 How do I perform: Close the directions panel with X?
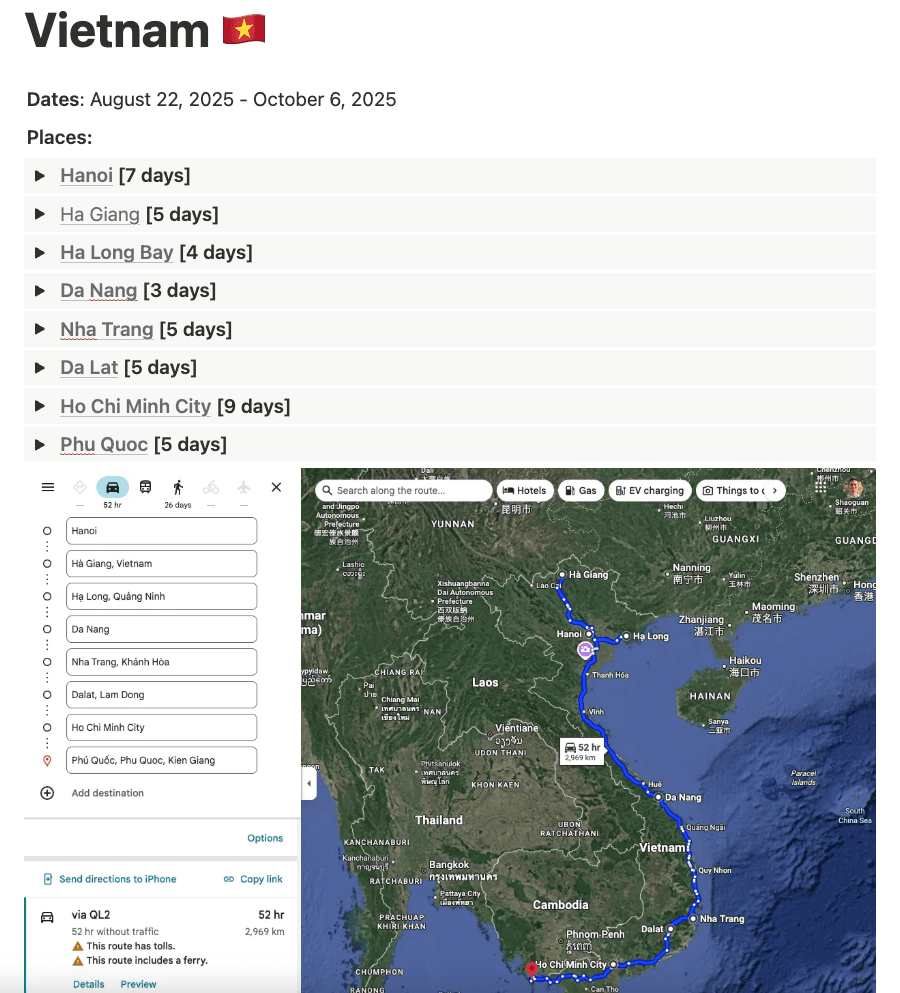click(x=277, y=487)
